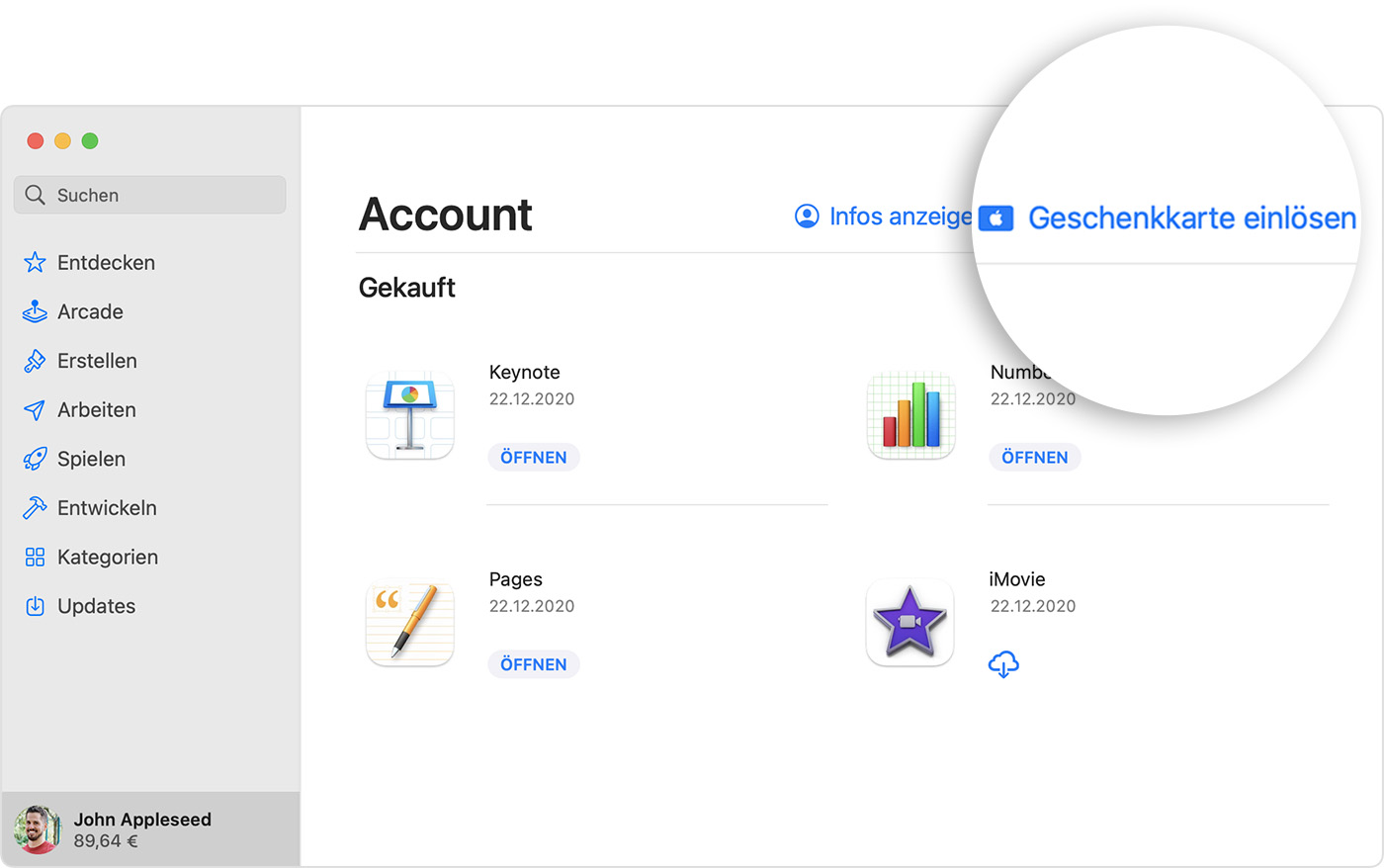Click the Pages purchase date 22.12.2020
Viewport: 1384px width, 868px height.
(x=532, y=606)
